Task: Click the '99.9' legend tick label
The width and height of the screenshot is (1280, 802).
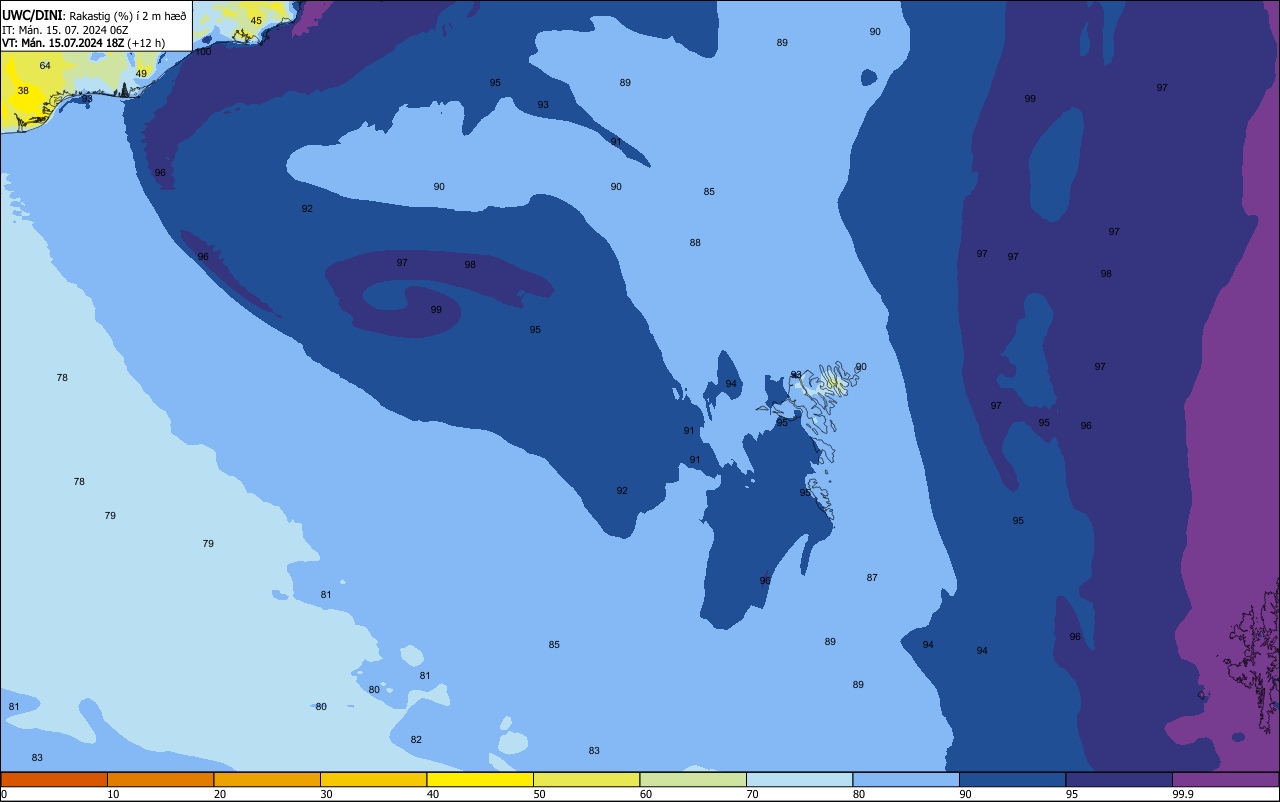Action: [x=1183, y=794]
